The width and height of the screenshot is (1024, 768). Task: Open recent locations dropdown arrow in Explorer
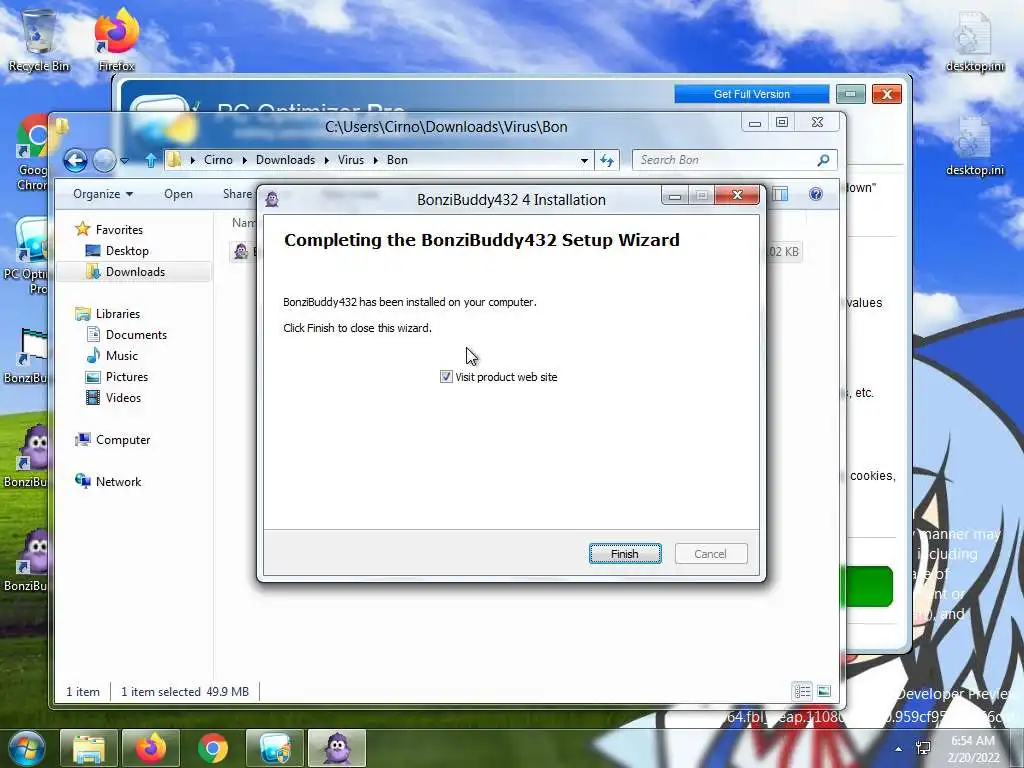(125, 160)
